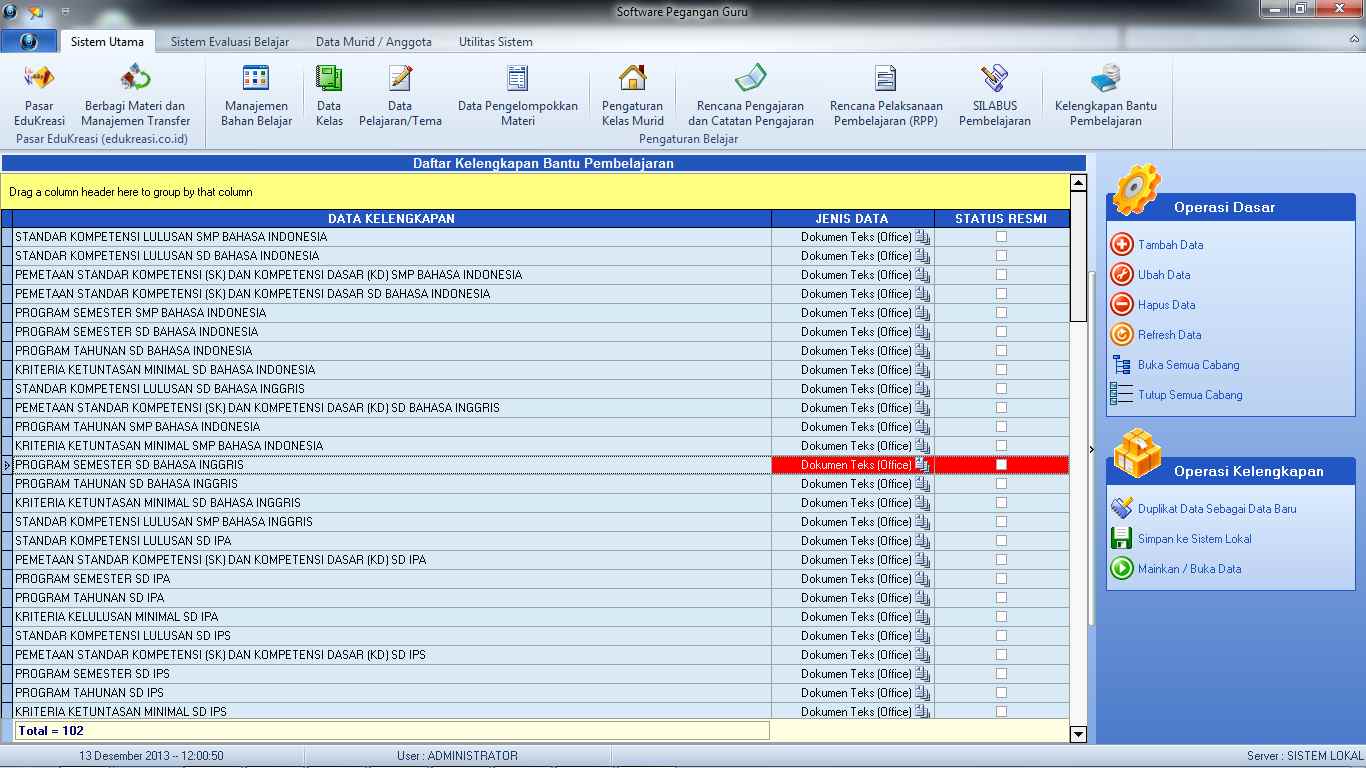1366x768 pixels.
Task: Toggle Status Resmi for PROGRAM SEMESTER SMP BAHASA INDONESIA
Action: tap(1001, 313)
